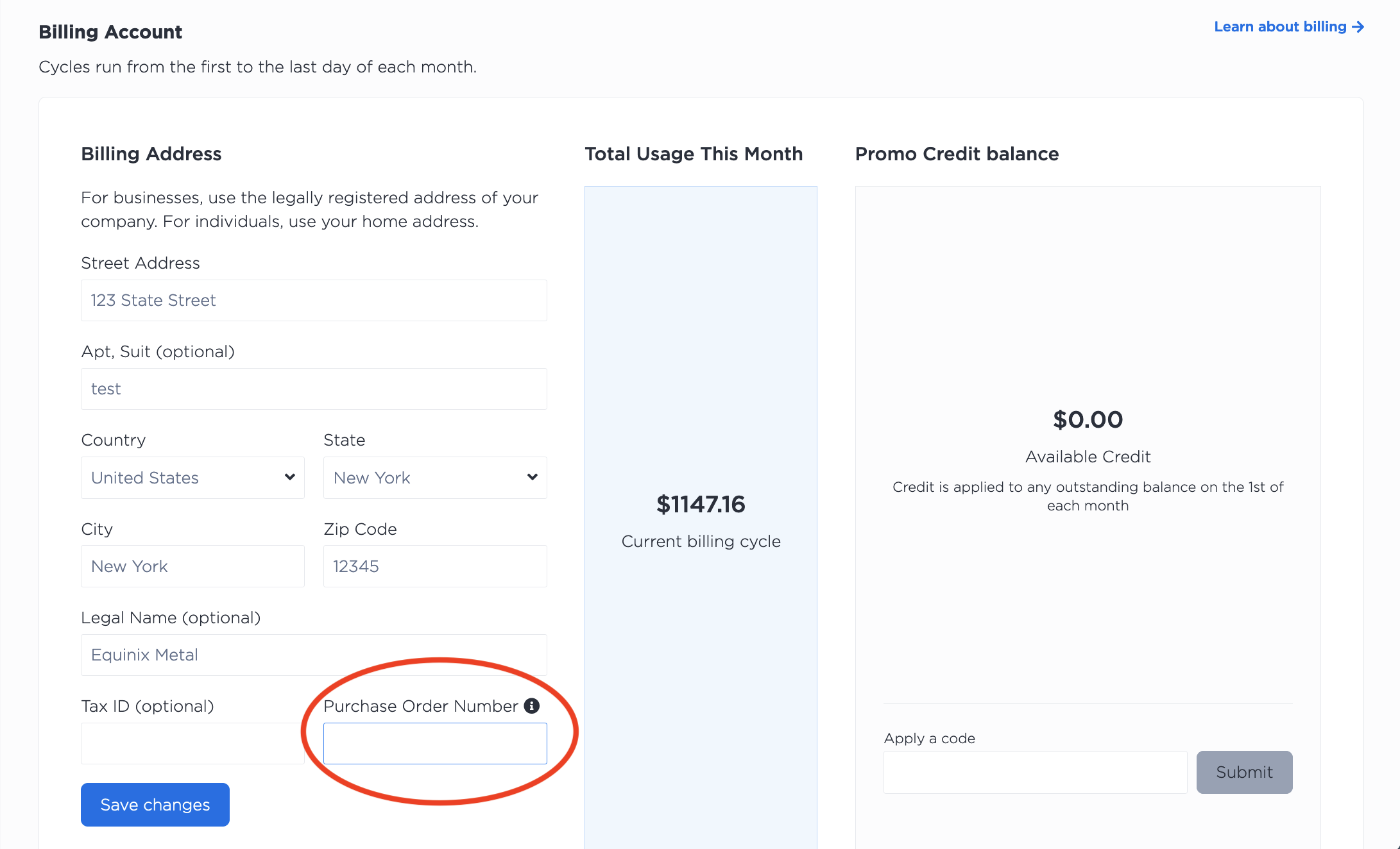Click the info icon beside Purchase Order Number
The image size is (1400, 849).
pos(531,706)
